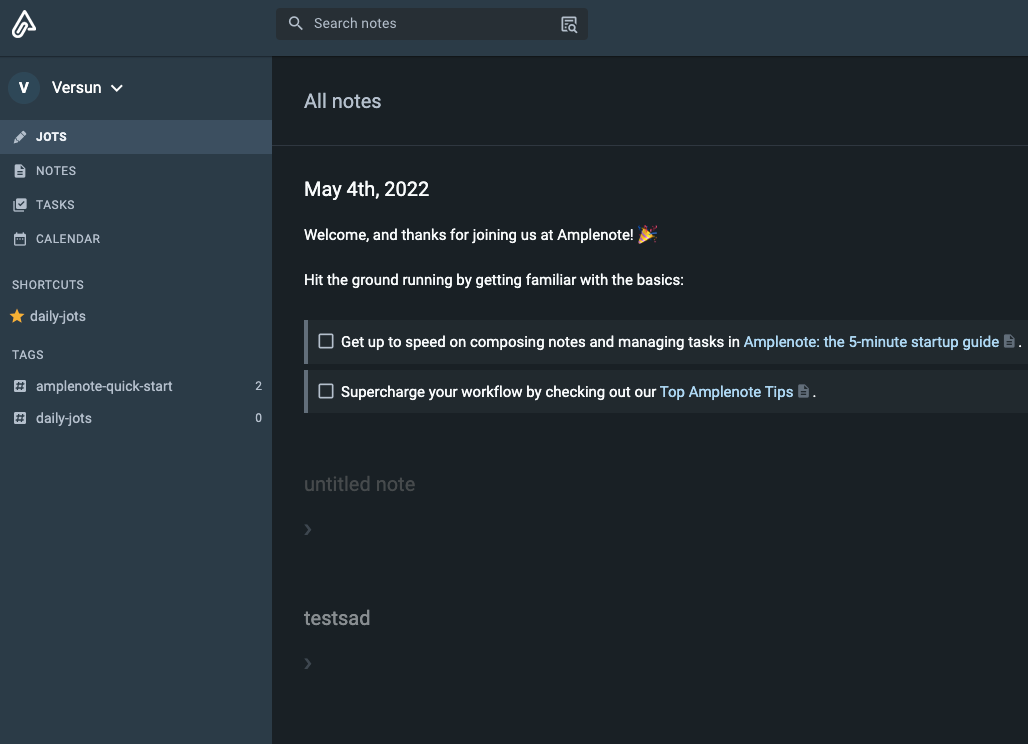Check the startup guide task checkbox

(x=326, y=341)
